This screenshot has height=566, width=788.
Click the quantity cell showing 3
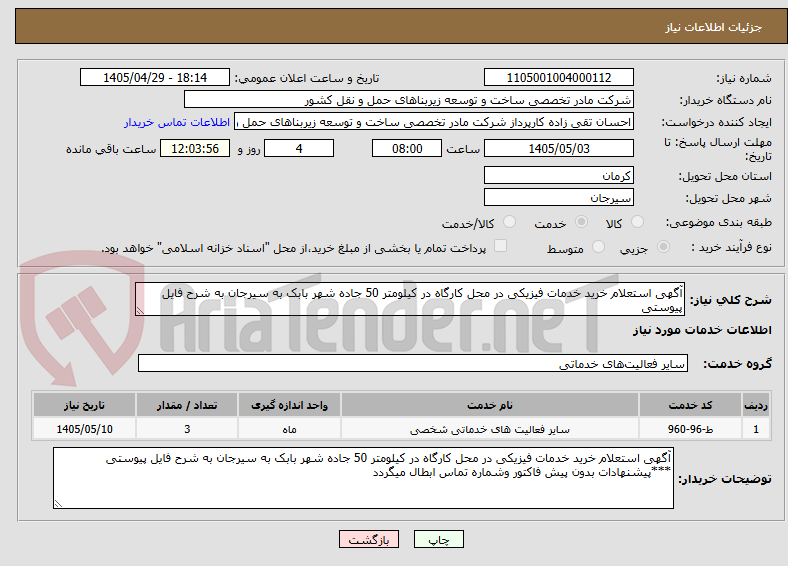[187, 429]
